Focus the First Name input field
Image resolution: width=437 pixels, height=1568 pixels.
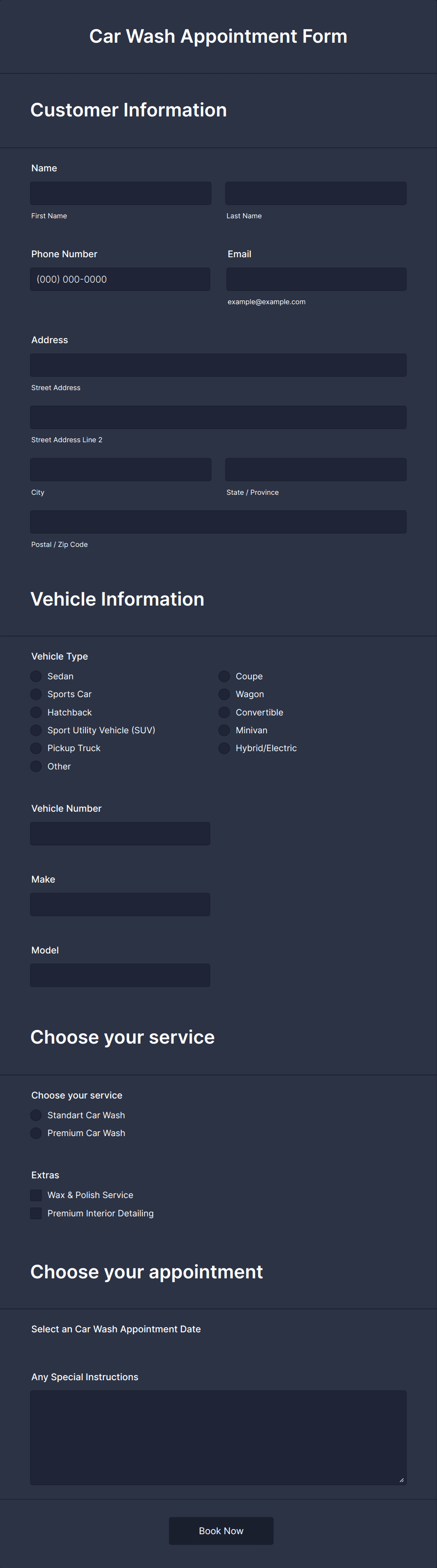[x=121, y=193]
